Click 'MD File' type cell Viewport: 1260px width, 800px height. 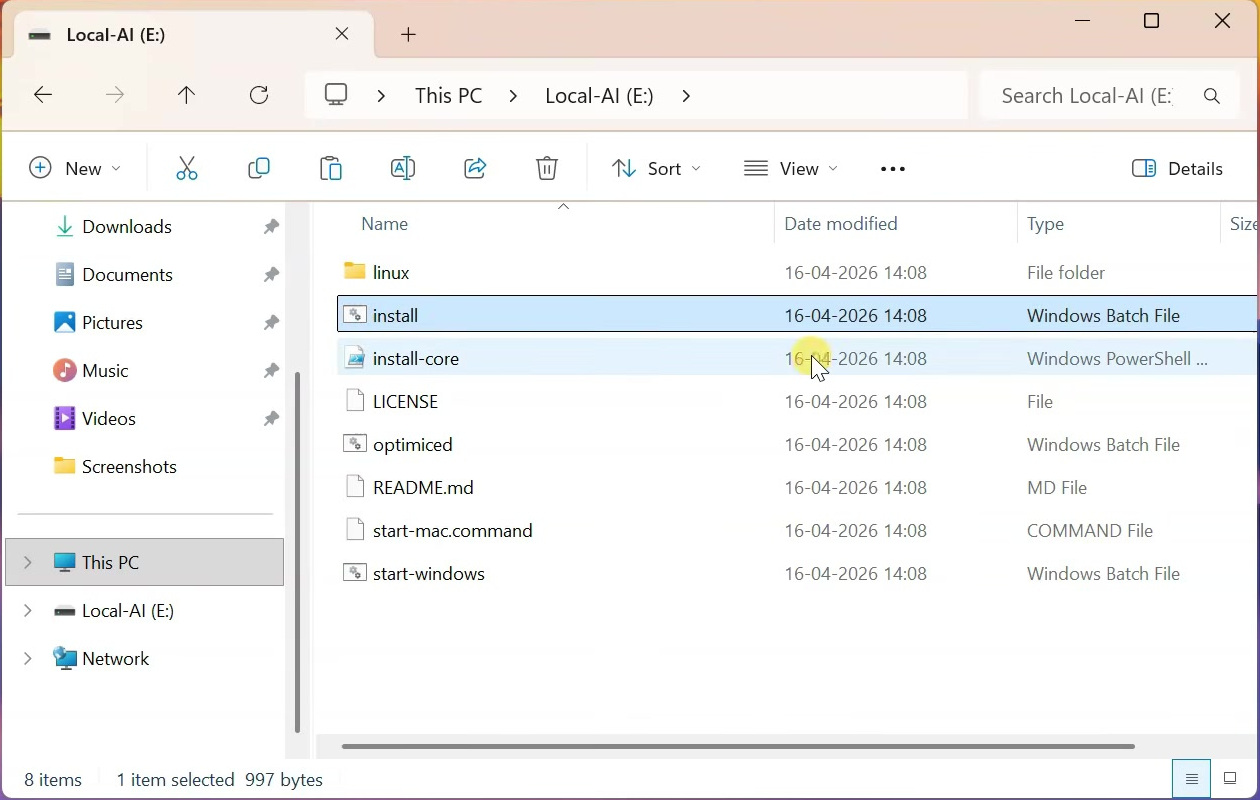pos(1057,487)
